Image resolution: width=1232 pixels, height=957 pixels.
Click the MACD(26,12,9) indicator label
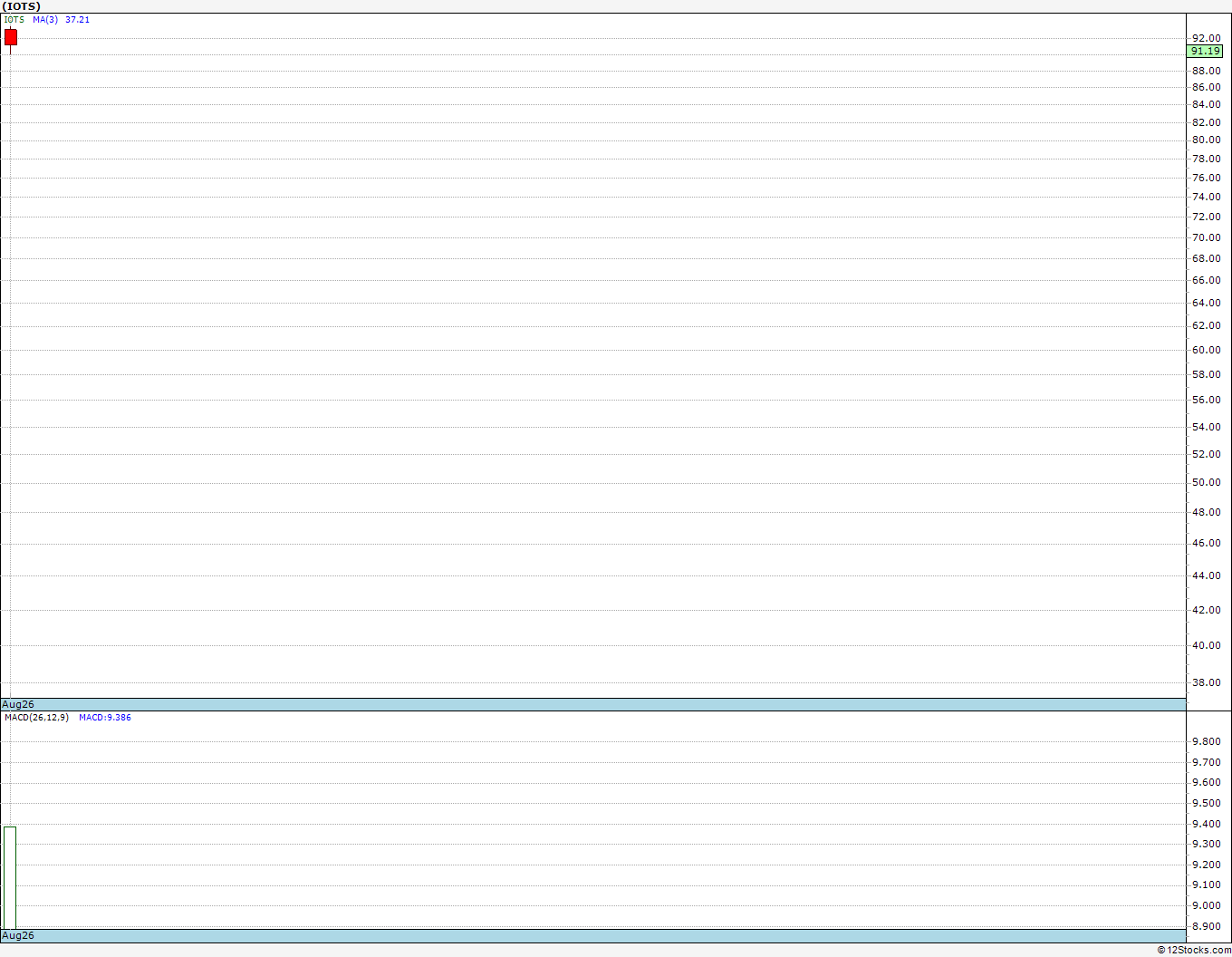pos(36,718)
